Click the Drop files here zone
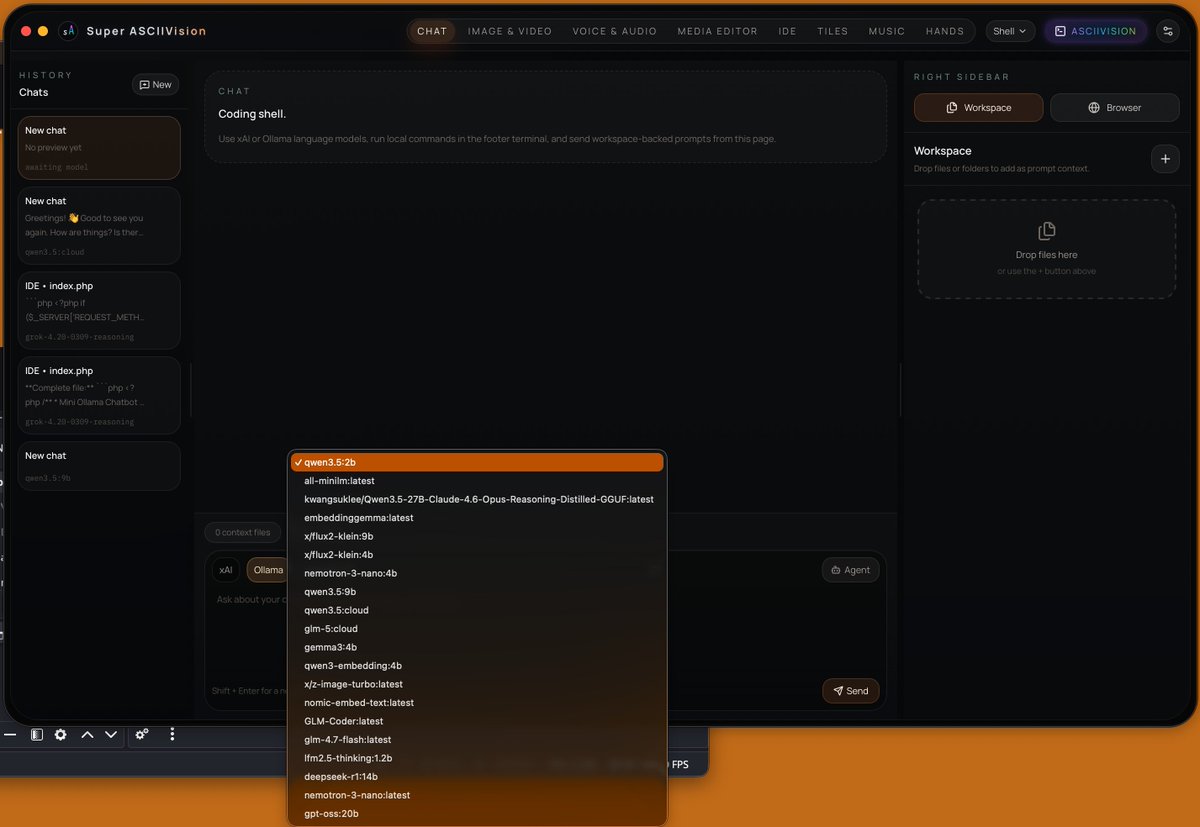The image size is (1200, 827). (x=1047, y=249)
